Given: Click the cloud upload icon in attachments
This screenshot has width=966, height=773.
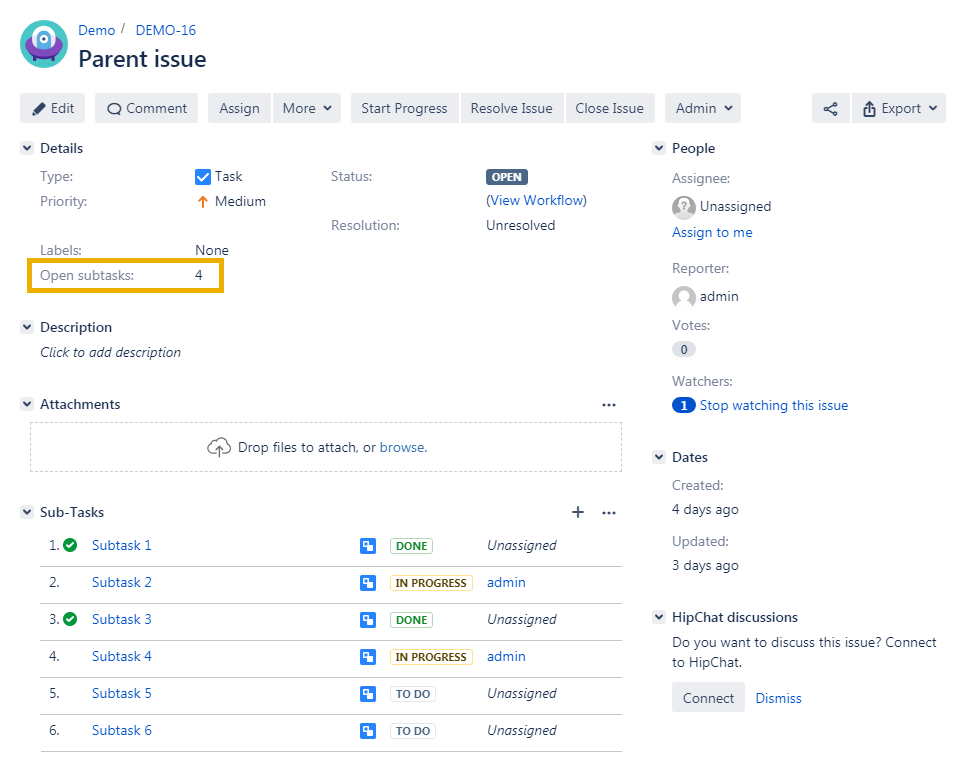Looking at the screenshot, I should point(219,447).
